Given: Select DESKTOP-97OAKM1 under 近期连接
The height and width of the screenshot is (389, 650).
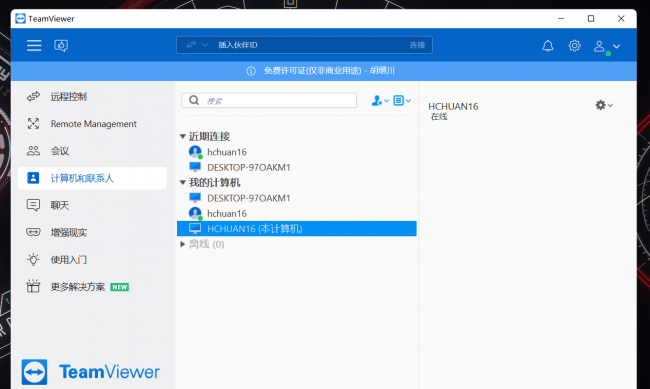Looking at the screenshot, I should pyautogui.click(x=297, y=168).
